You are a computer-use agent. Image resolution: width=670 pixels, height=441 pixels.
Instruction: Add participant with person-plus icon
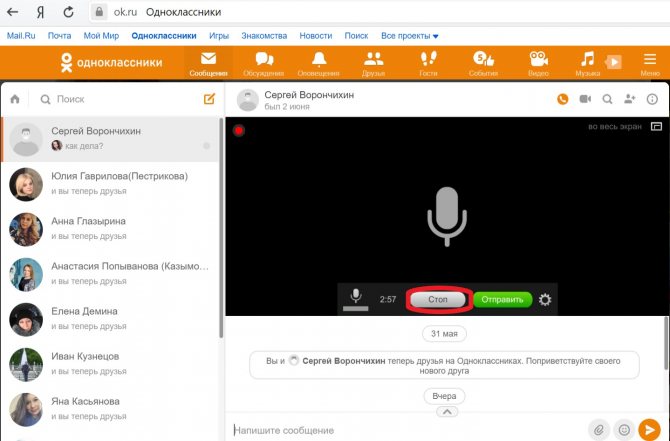click(x=629, y=99)
